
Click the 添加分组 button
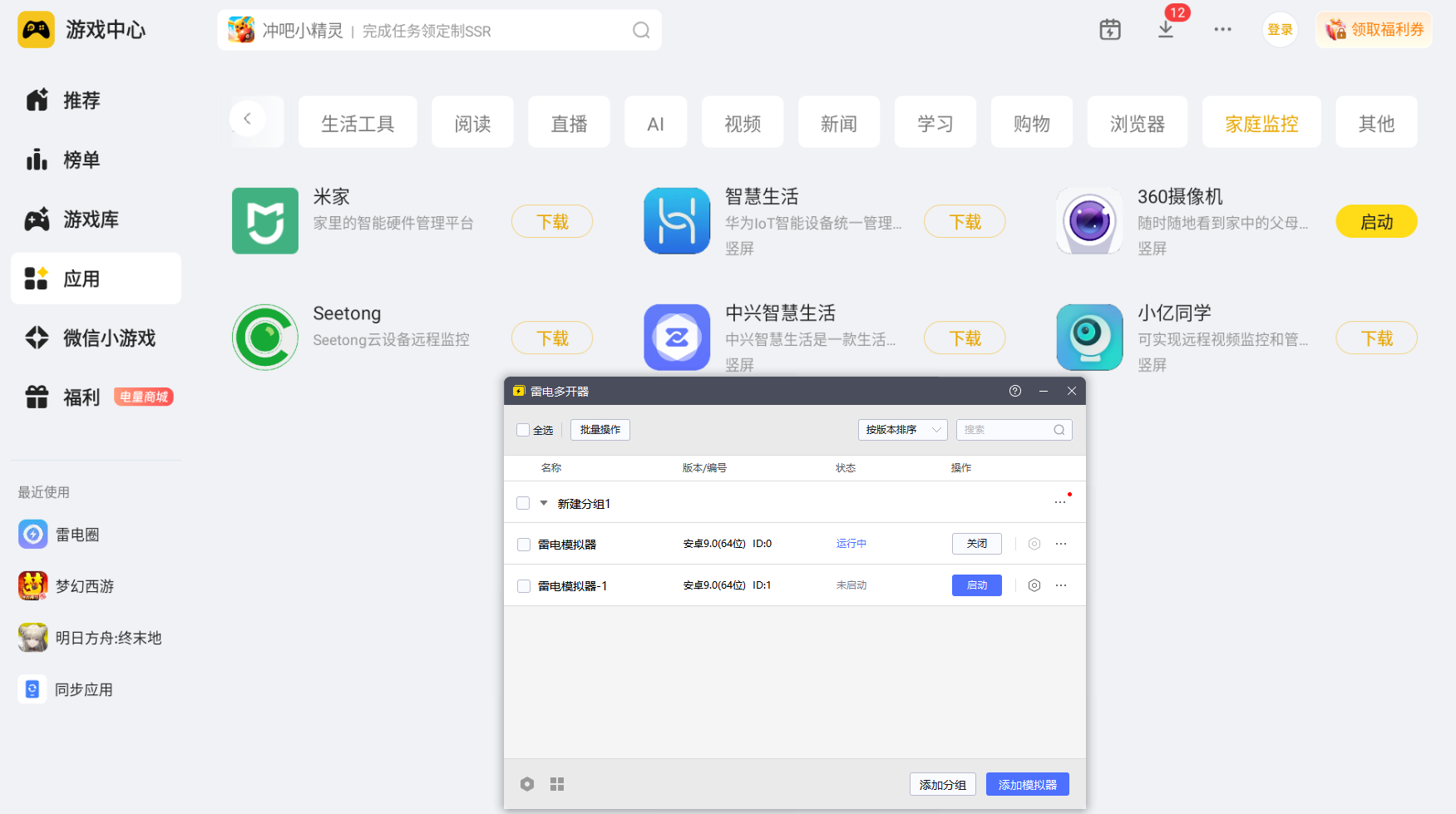point(943,784)
